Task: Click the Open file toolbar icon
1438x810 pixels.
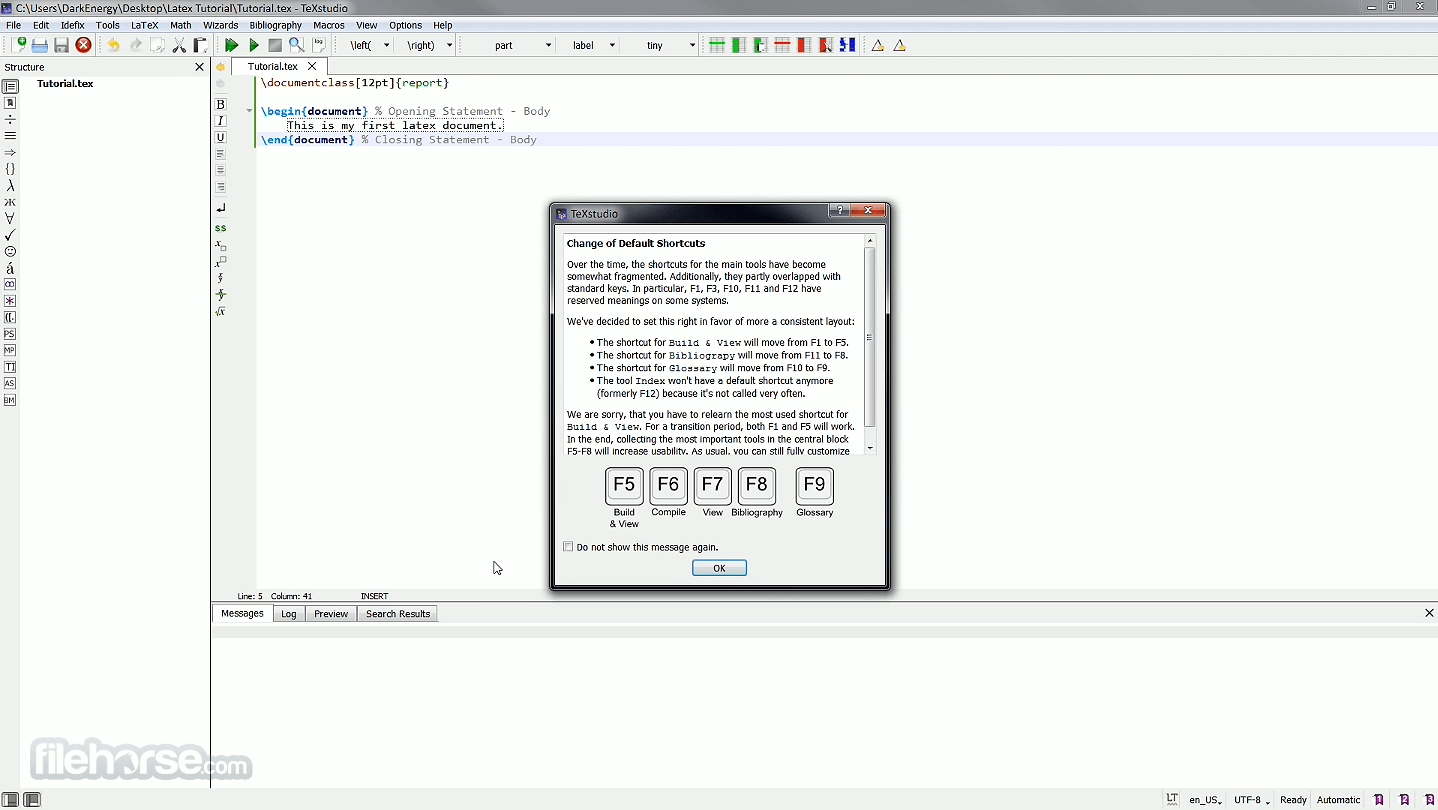Action: 40,45
